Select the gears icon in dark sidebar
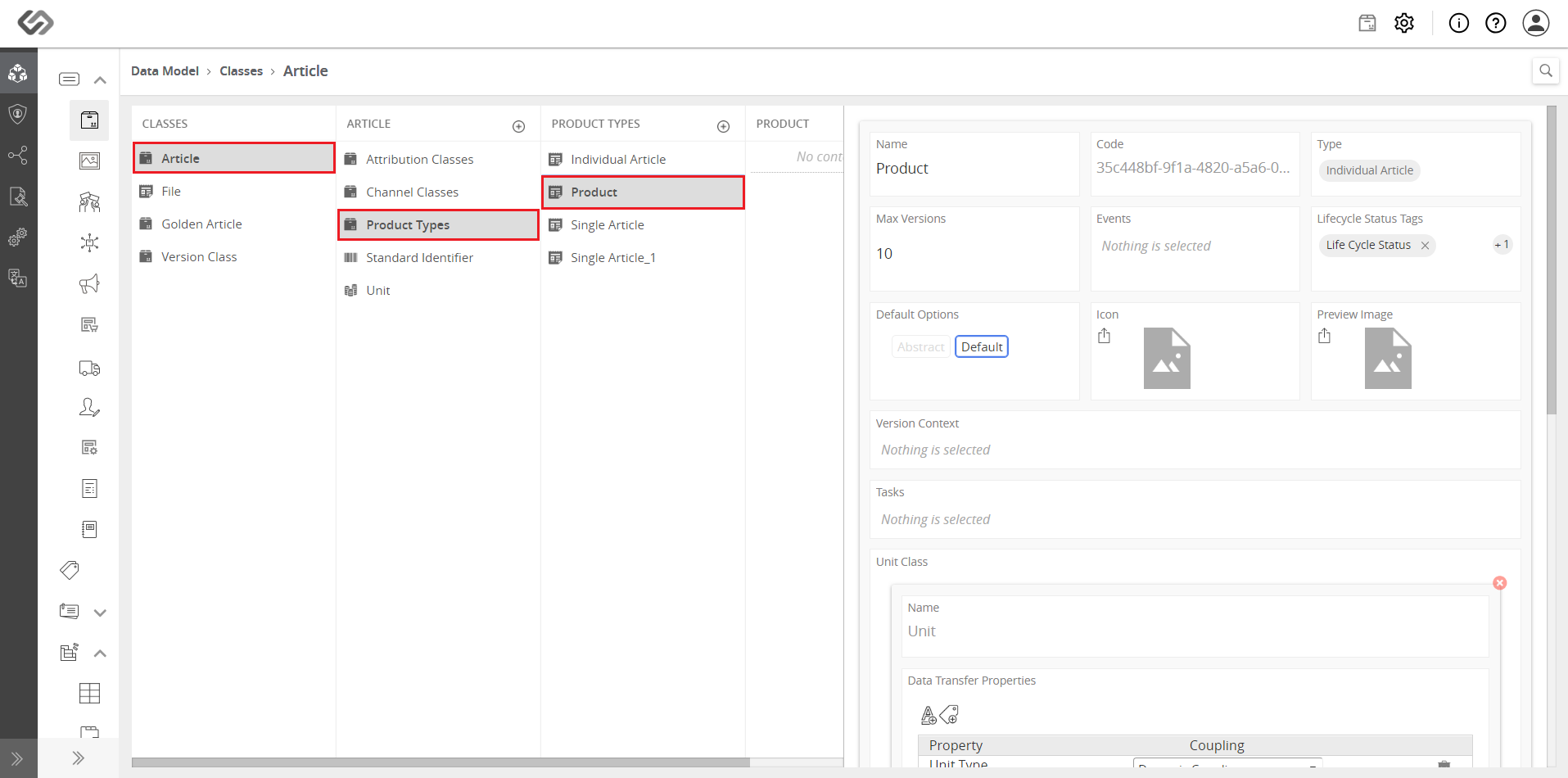 pyautogui.click(x=18, y=237)
